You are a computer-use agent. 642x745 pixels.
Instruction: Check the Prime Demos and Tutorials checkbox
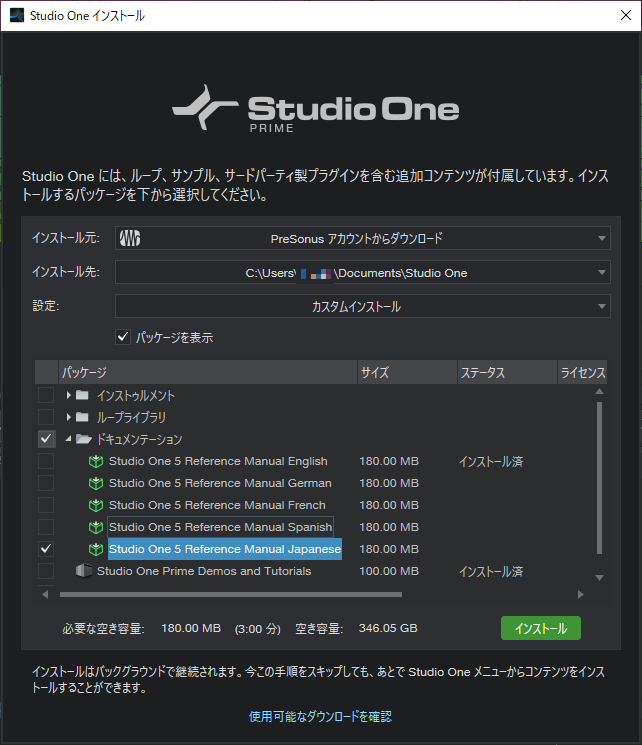(46, 571)
